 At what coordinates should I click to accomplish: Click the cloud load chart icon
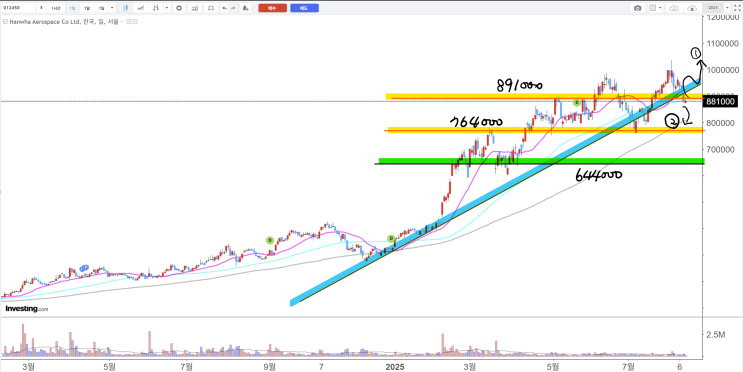[x=674, y=8]
